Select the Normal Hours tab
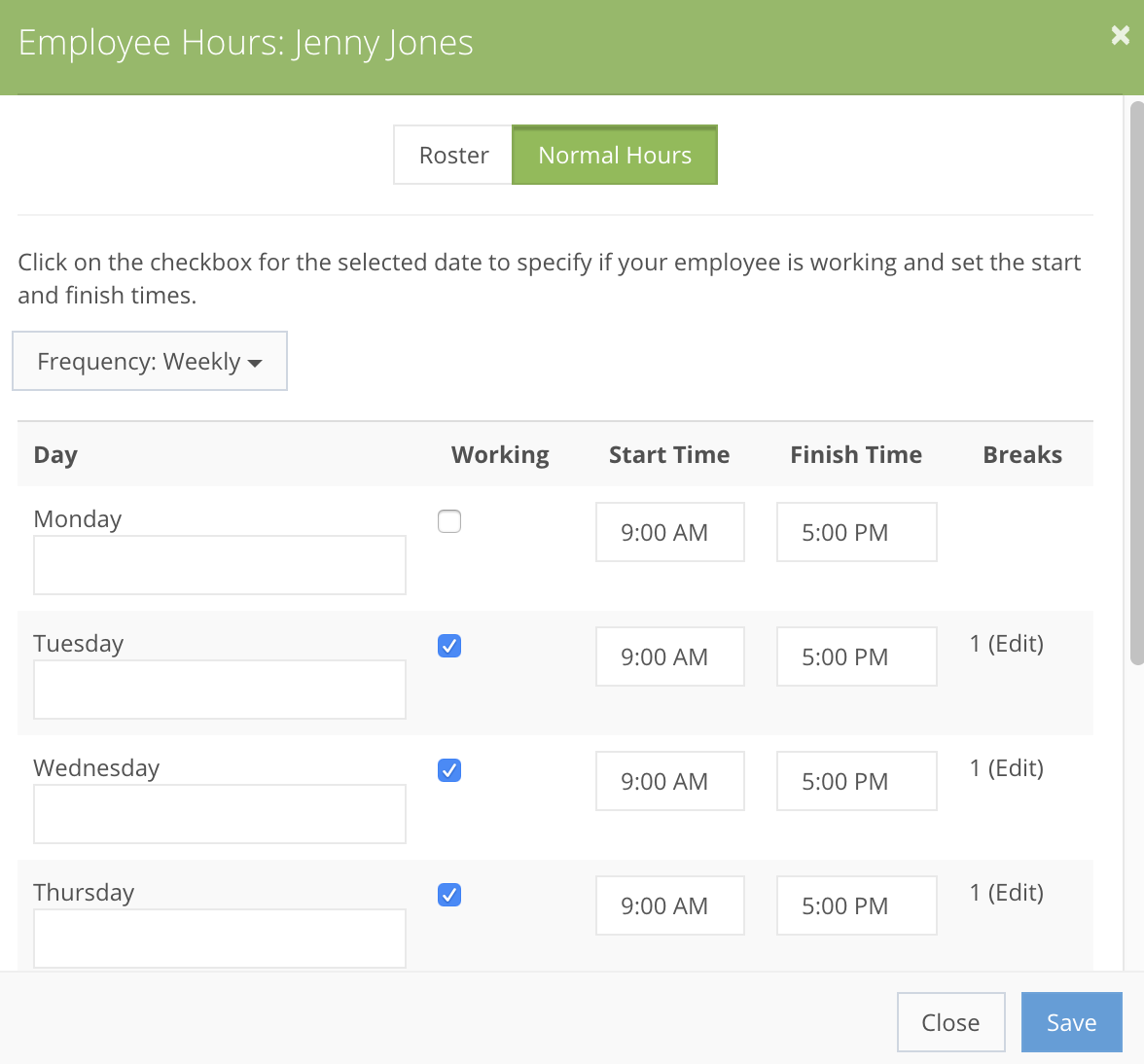 tap(615, 156)
